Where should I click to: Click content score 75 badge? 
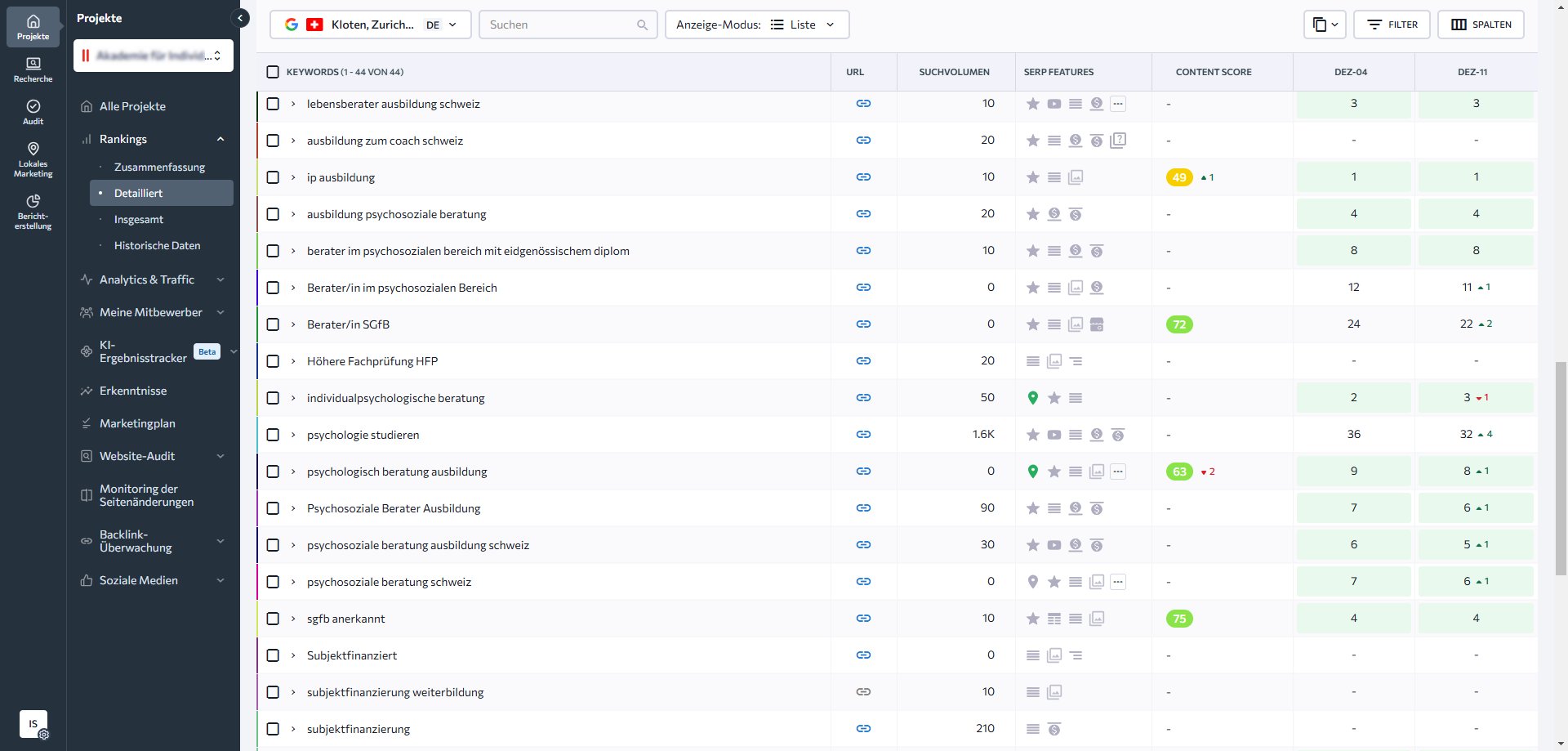click(1179, 619)
